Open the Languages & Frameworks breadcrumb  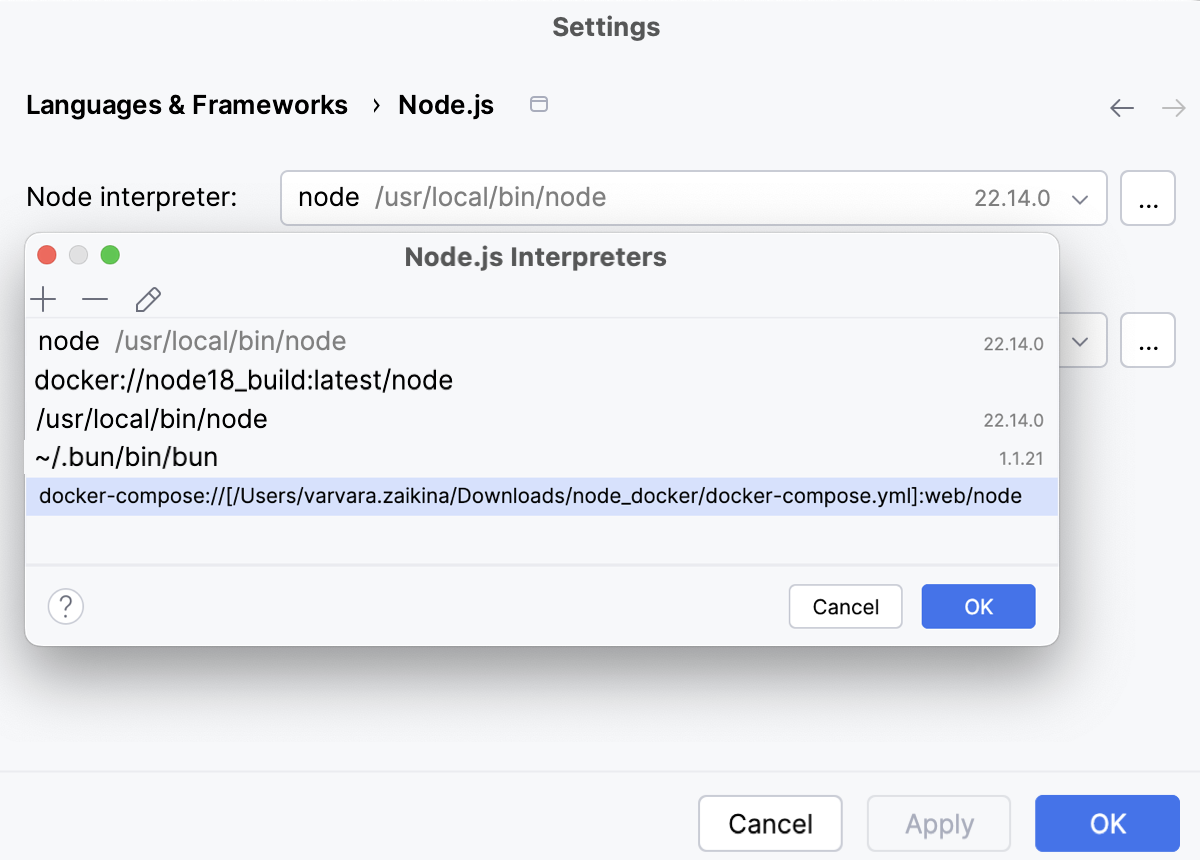pos(187,104)
